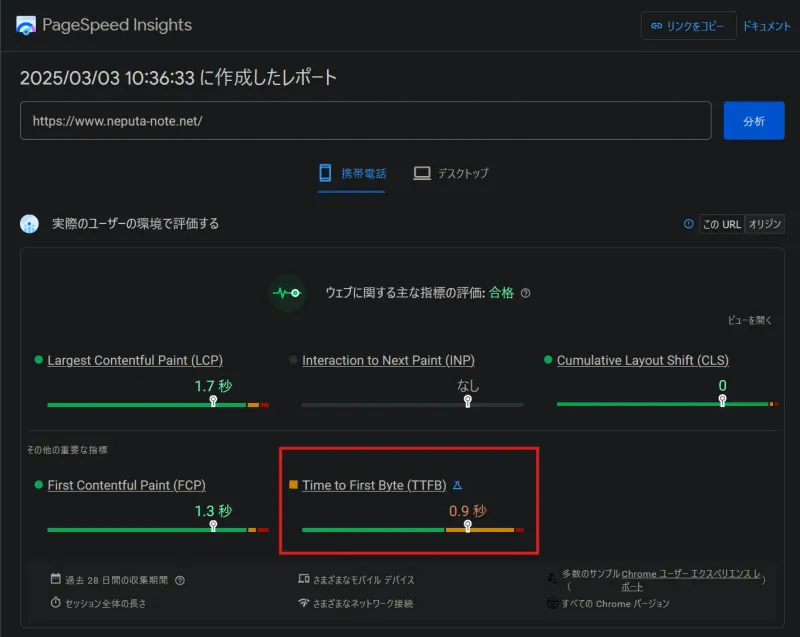Click the 分析 button
This screenshot has height=637, width=800.
pos(753,119)
